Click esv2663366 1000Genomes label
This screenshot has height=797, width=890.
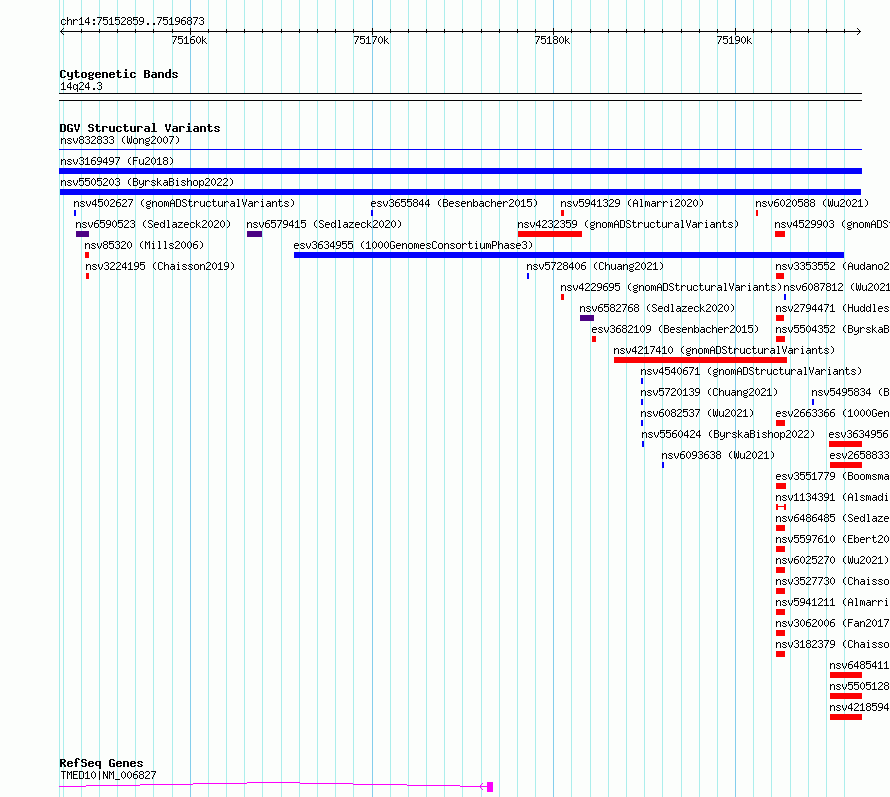[x=832, y=413]
